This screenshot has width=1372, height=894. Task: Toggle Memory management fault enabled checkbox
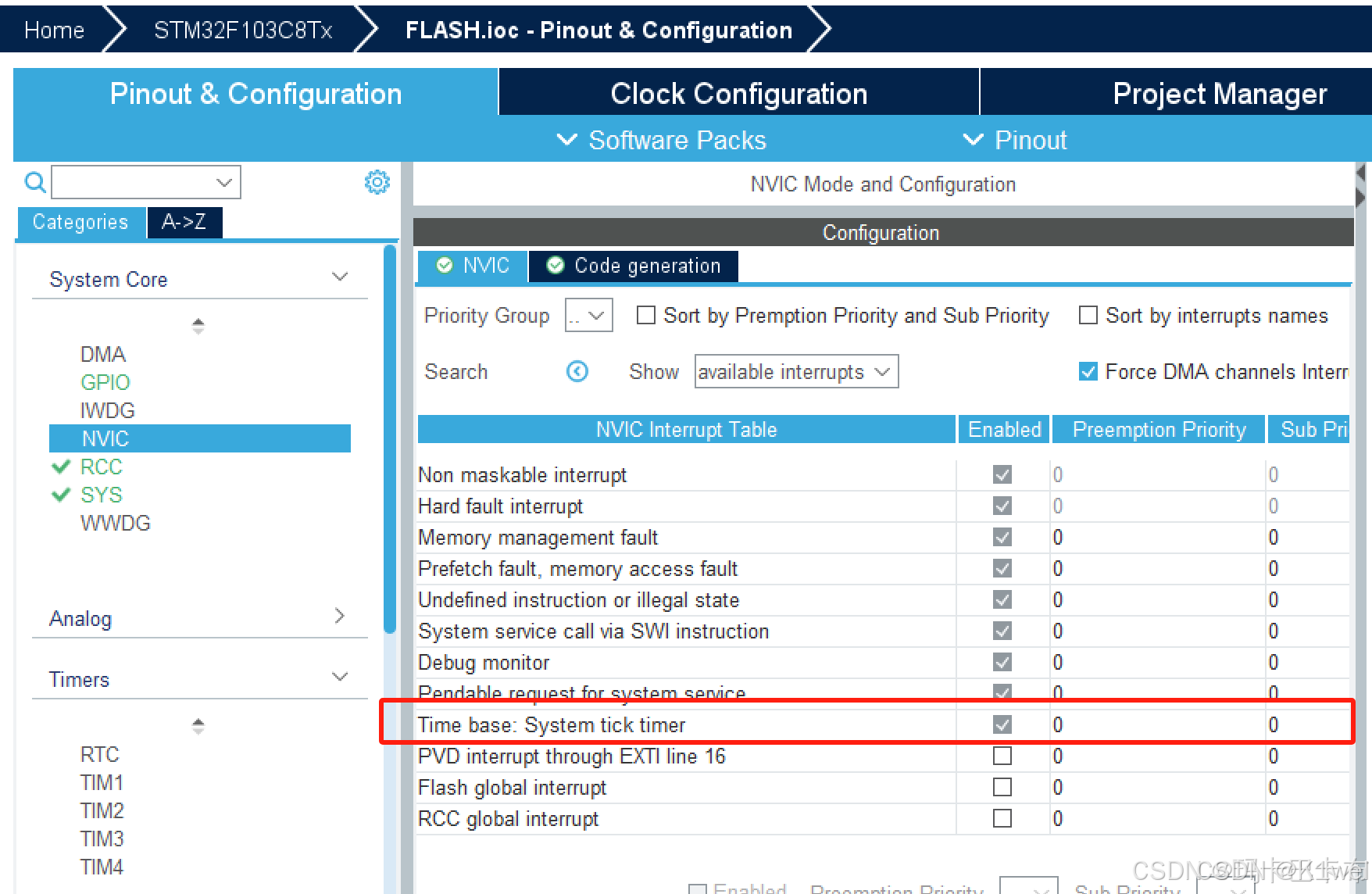click(1002, 537)
